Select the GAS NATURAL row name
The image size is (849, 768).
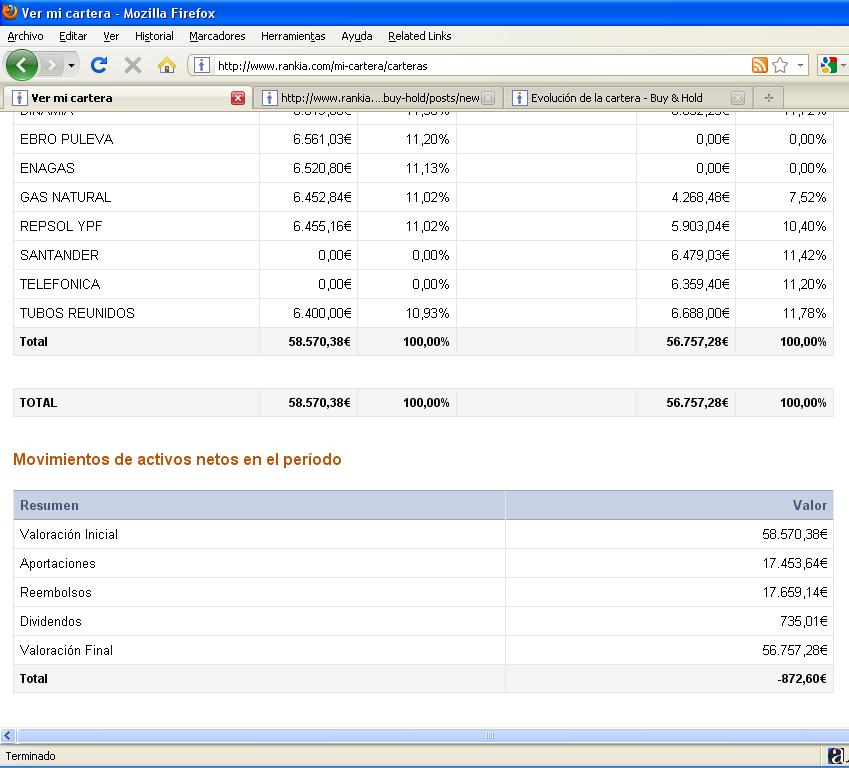click(66, 197)
